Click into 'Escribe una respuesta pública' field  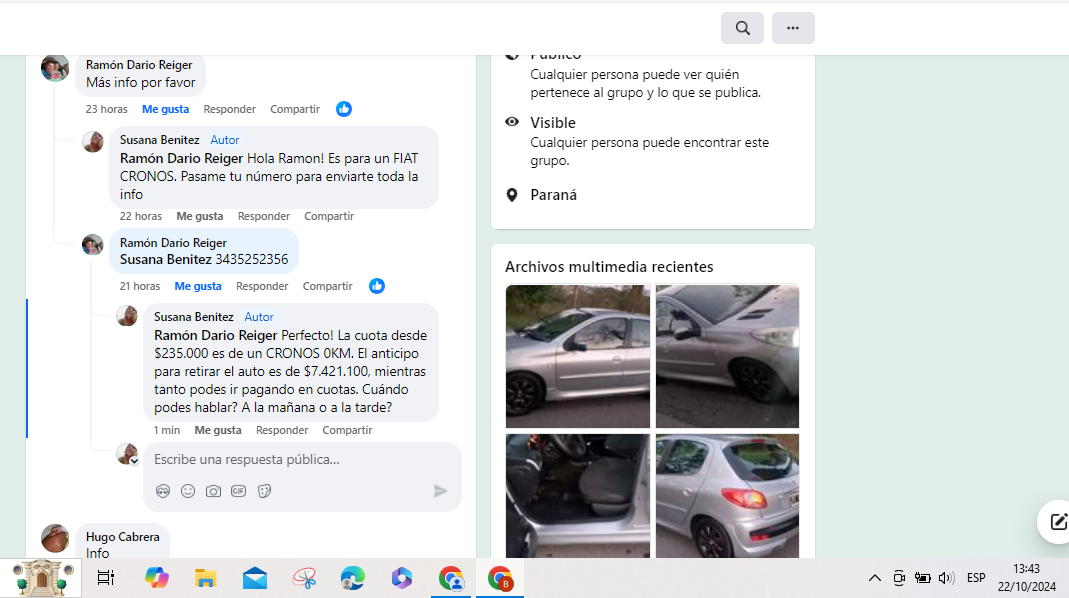(x=302, y=460)
